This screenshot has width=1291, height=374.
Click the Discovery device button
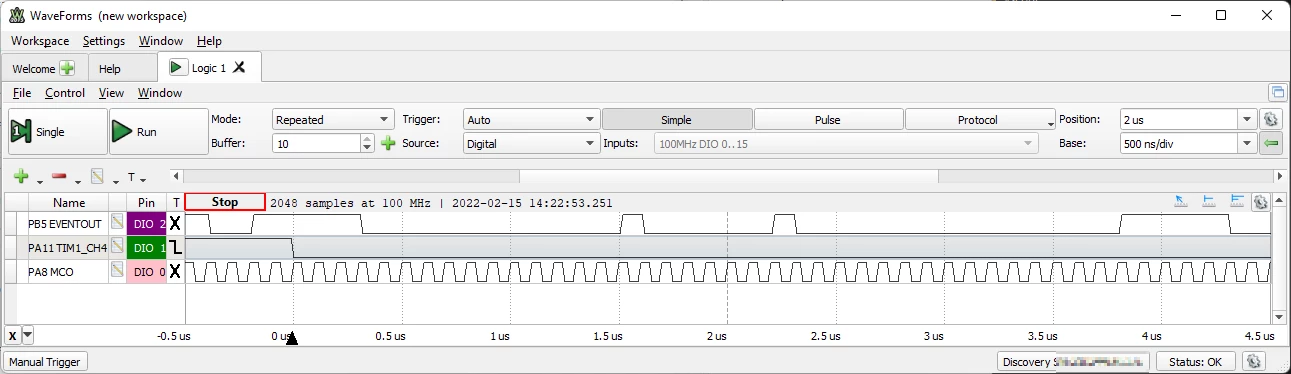point(1074,362)
